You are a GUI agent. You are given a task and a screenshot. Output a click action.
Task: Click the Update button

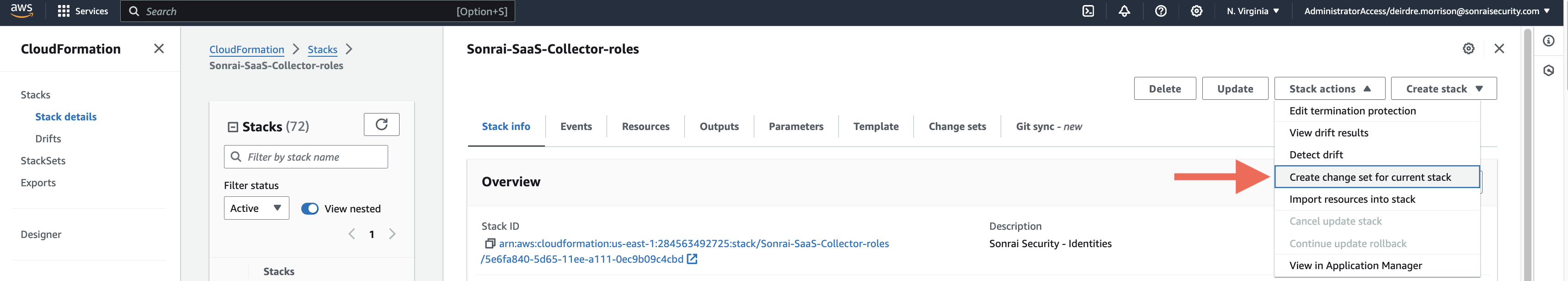coord(1235,88)
